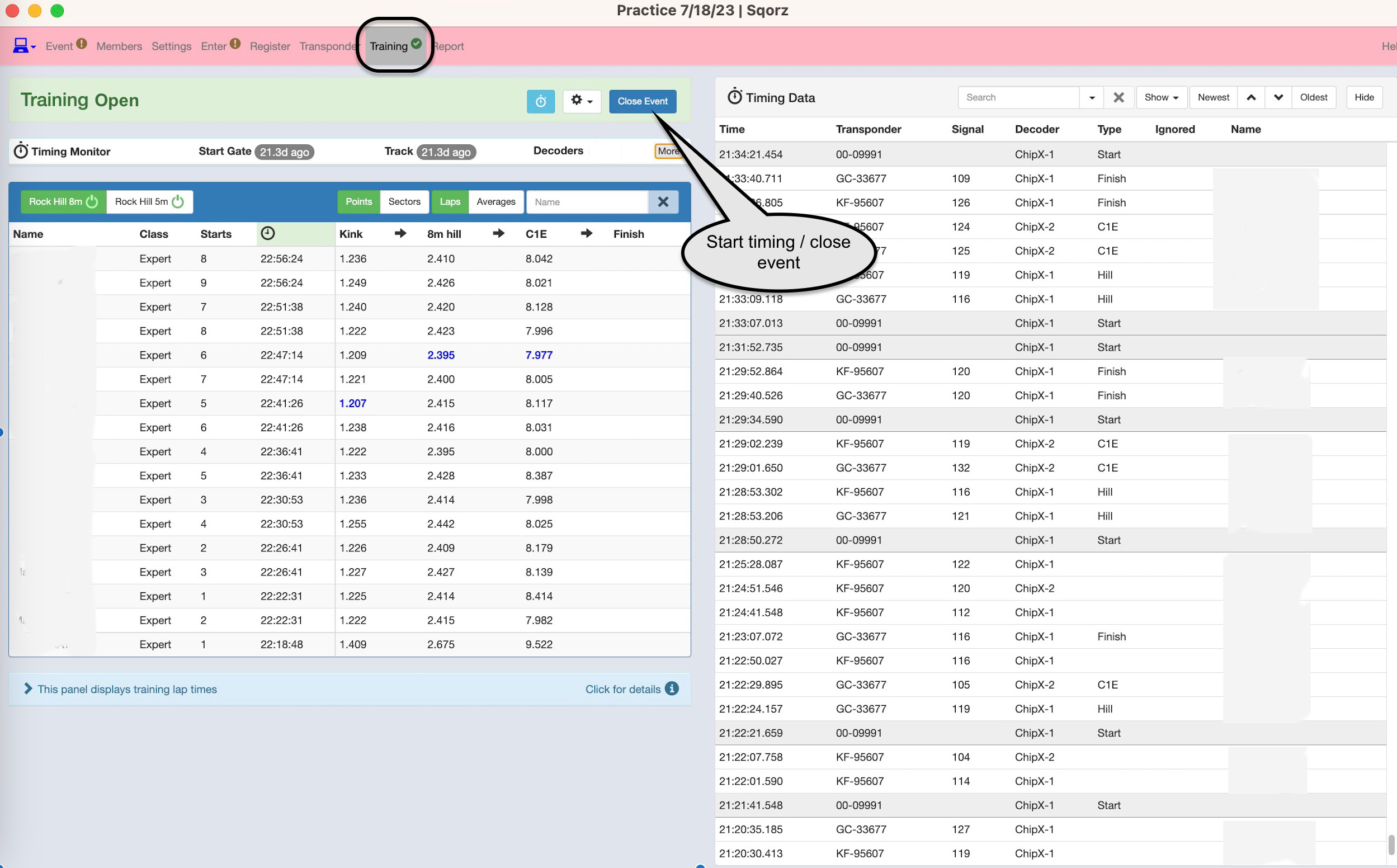Click the best 8m hill time 2.395
The width and height of the screenshot is (1397, 868).
point(441,355)
